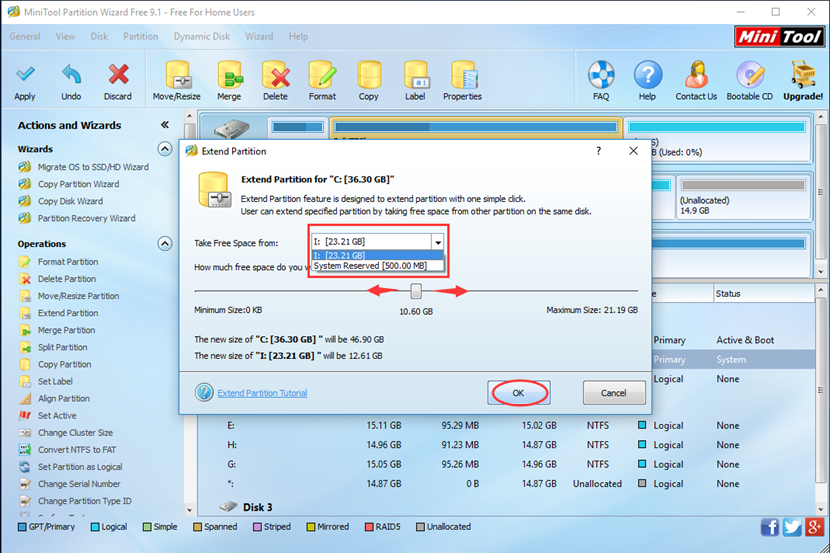The image size is (830, 555).
Task: Select the E: partition row
Action: tap(506, 425)
